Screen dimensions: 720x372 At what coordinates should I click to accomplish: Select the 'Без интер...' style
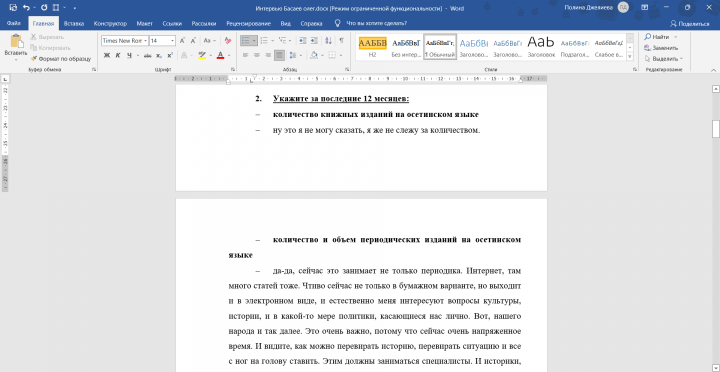406,47
